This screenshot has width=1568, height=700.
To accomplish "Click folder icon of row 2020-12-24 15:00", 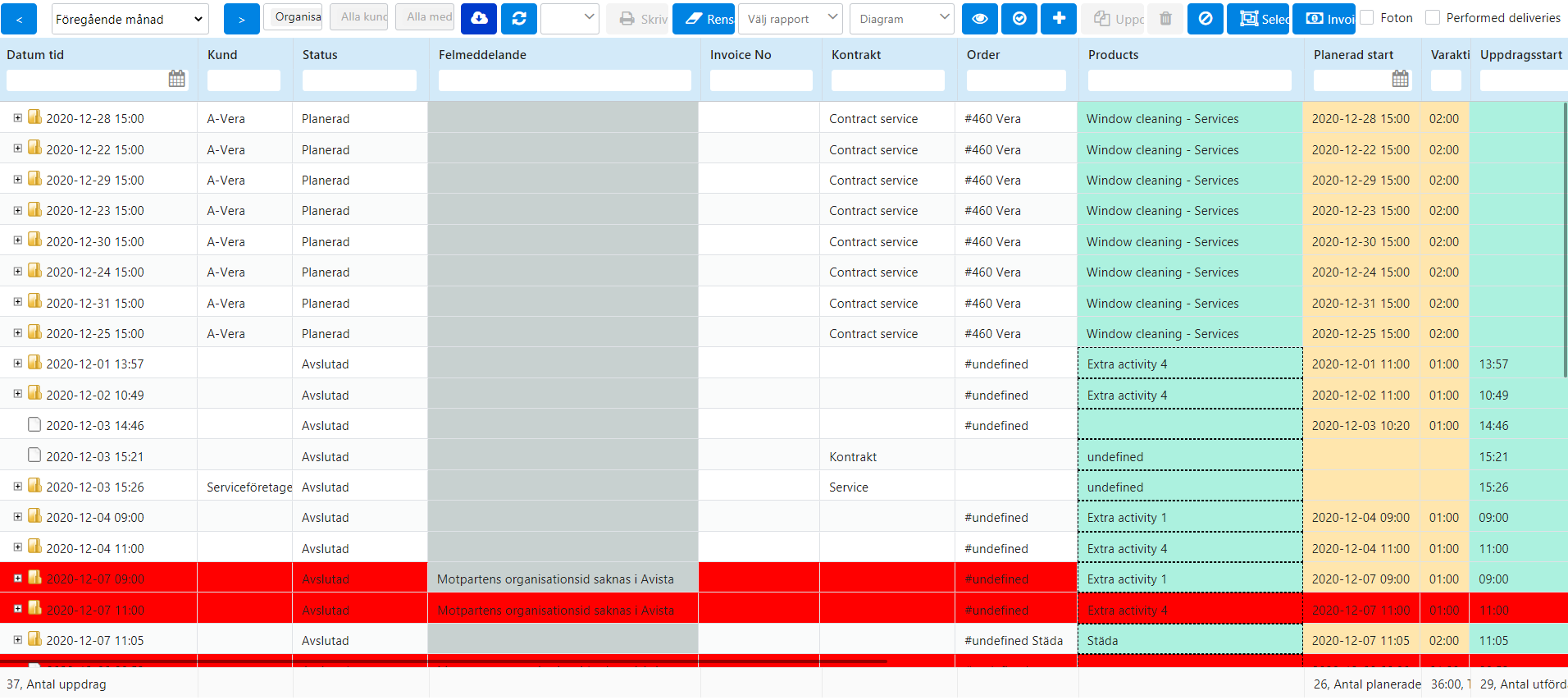I will pyautogui.click(x=34, y=271).
